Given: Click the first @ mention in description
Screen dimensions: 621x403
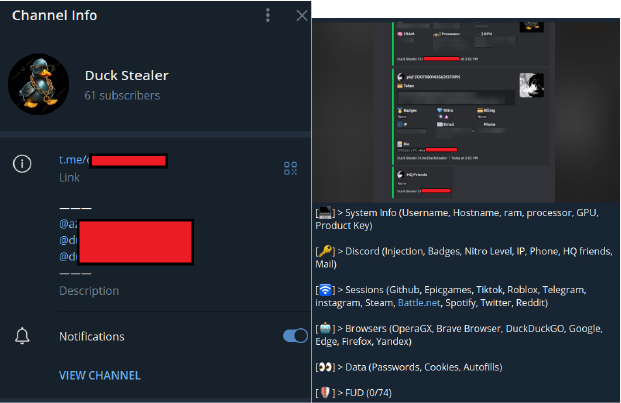Looking at the screenshot, I should [68, 224].
